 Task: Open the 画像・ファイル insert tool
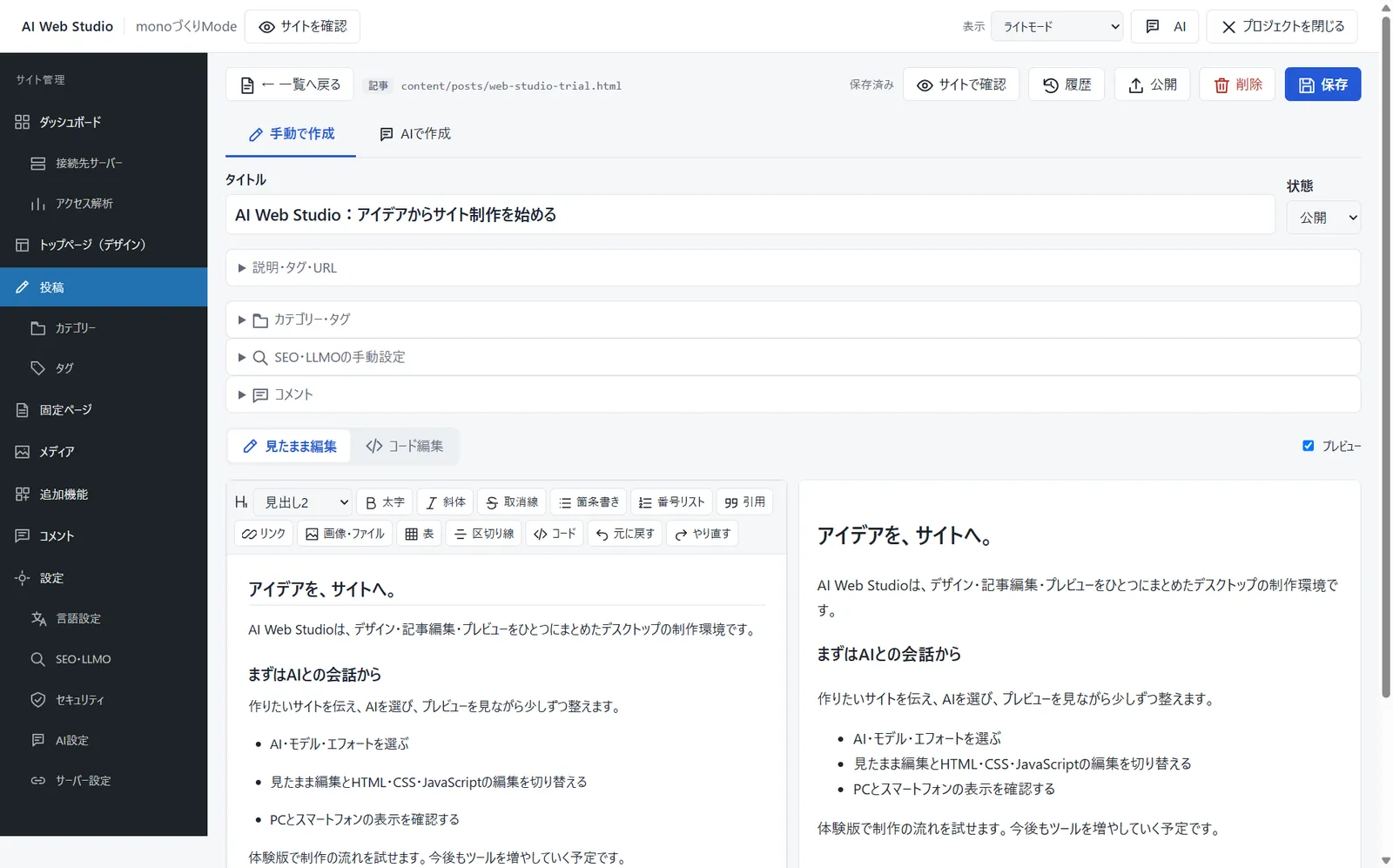345,534
